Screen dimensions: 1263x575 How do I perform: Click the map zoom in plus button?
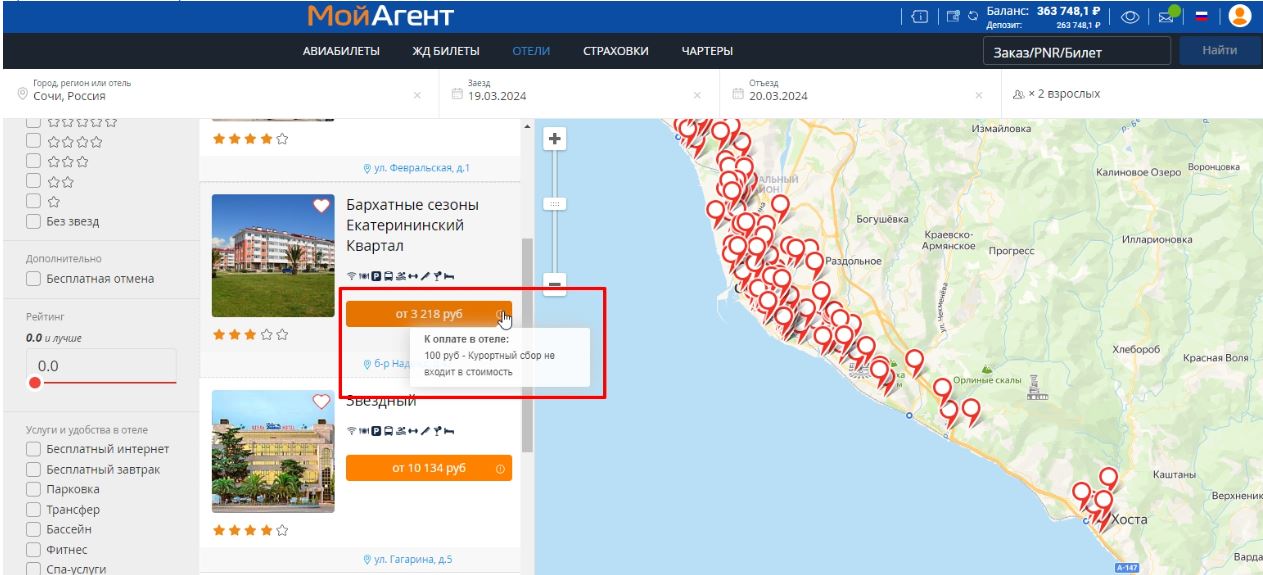pos(554,140)
